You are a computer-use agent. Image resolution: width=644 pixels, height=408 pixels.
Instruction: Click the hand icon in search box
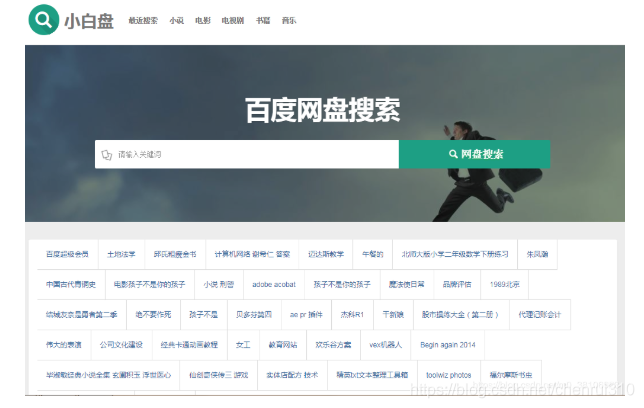(106, 155)
